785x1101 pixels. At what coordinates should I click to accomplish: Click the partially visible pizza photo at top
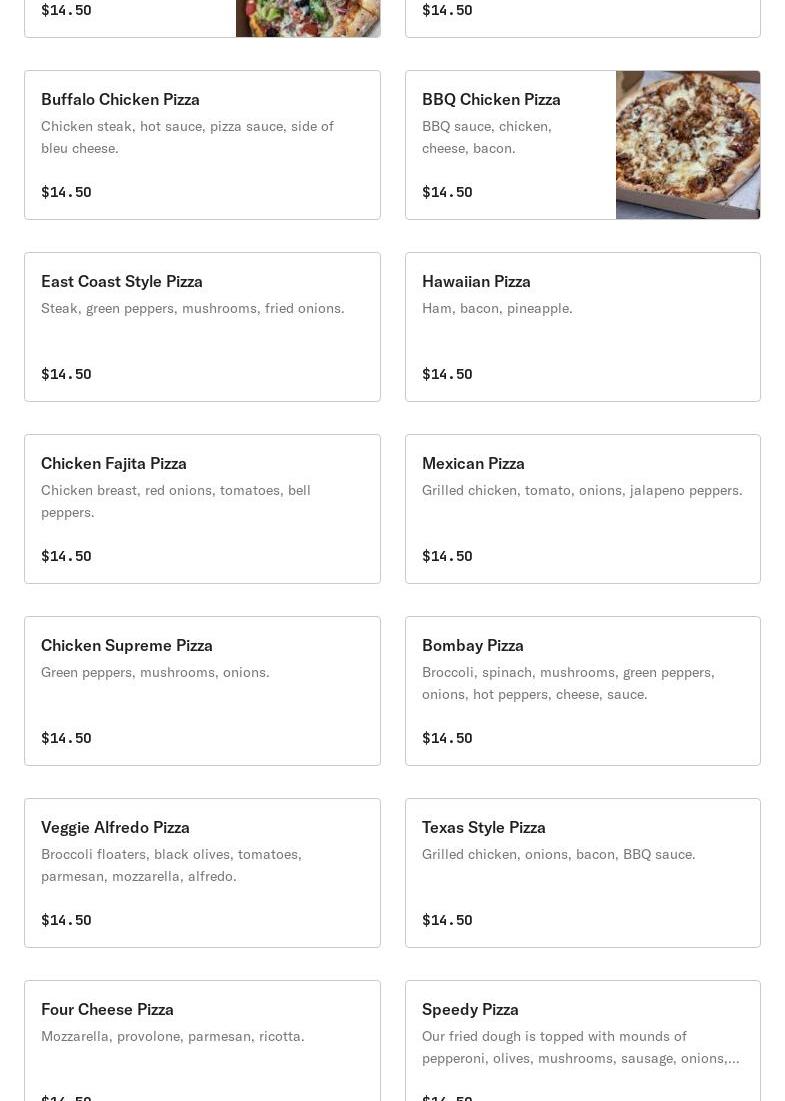pos(308,18)
